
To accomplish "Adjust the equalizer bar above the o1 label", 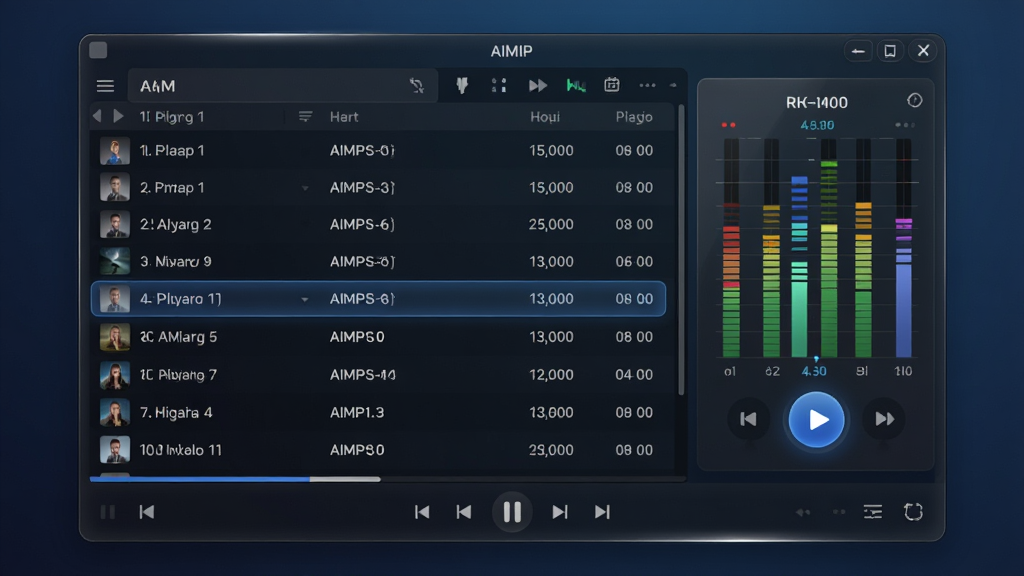I will coord(731,248).
